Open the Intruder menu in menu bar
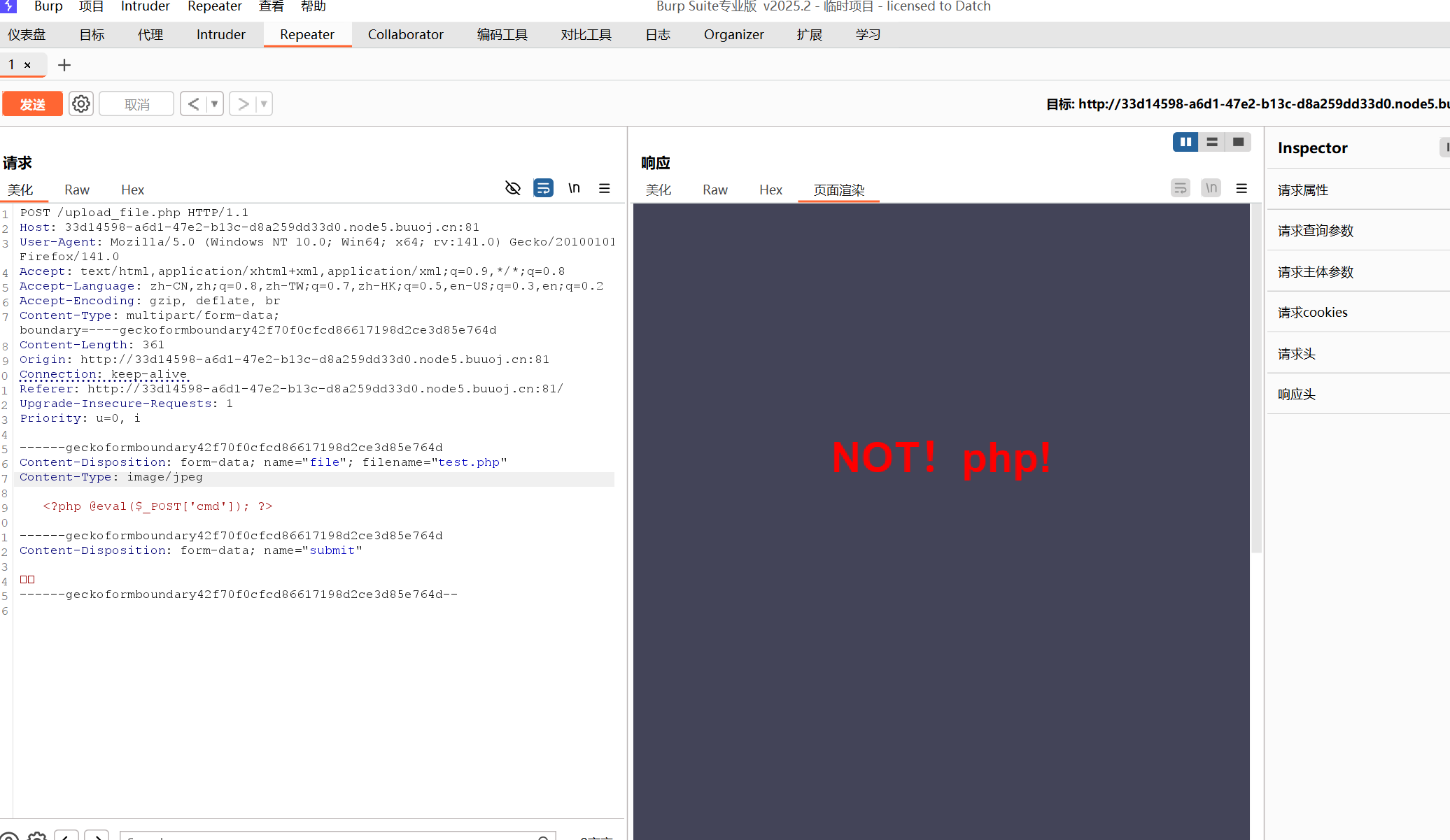Image resolution: width=1450 pixels, height=840 pixels. pyautogui.click(x=145, y=6)
